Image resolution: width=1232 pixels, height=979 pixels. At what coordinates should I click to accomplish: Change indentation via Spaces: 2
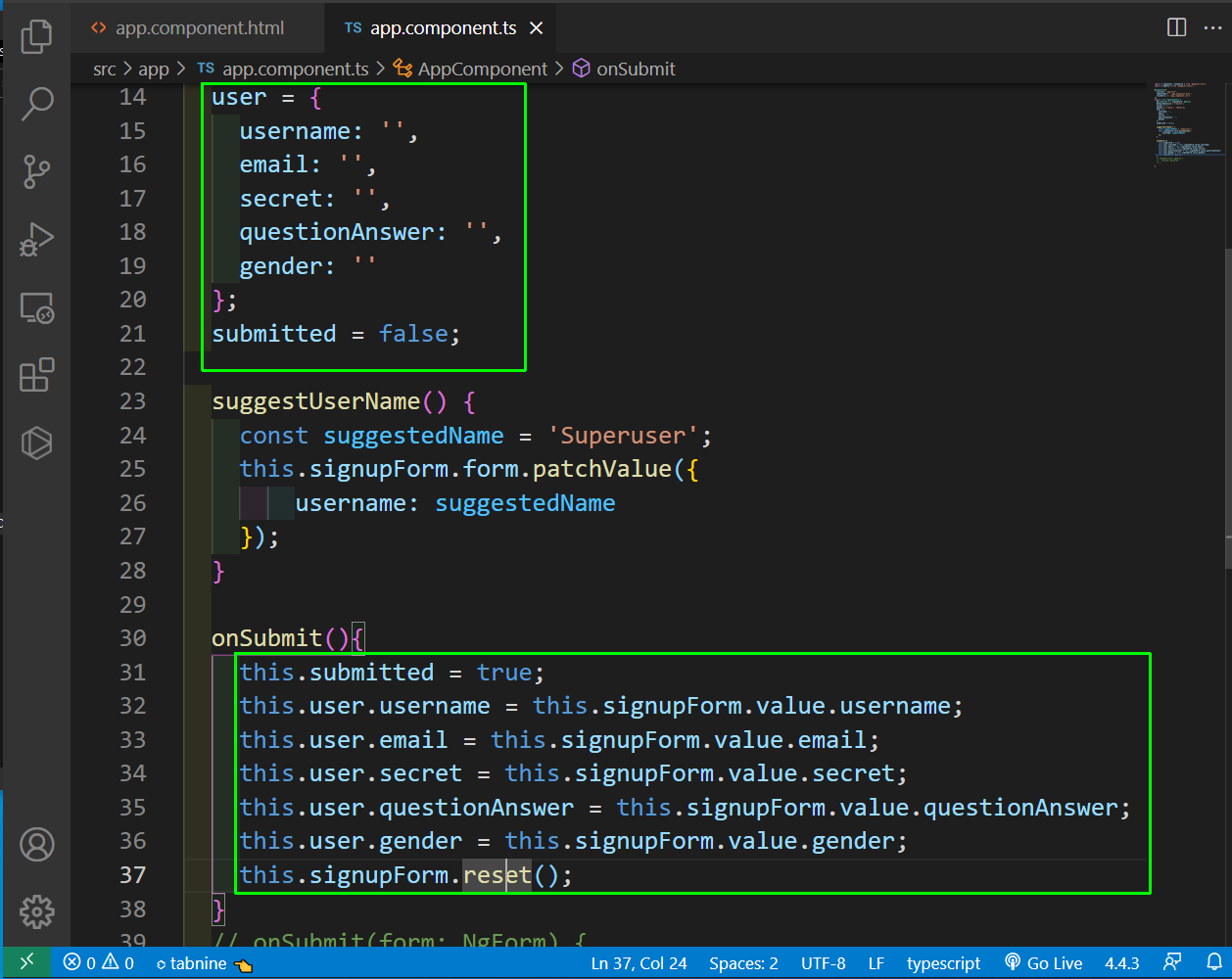pyautogui.click(x=743, y=963)
